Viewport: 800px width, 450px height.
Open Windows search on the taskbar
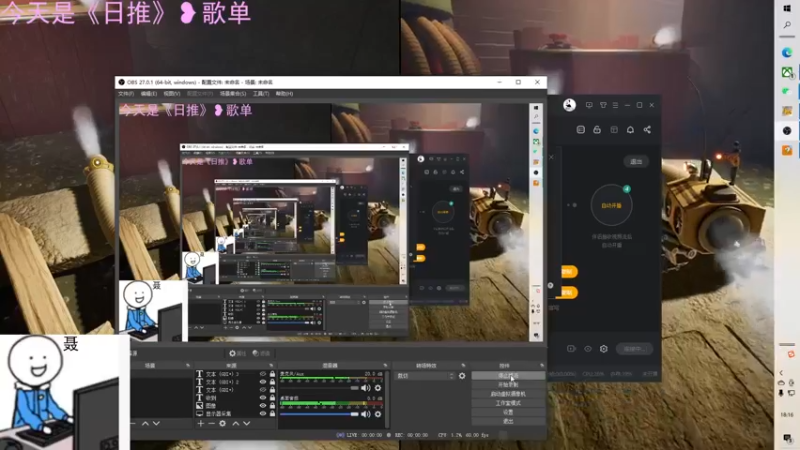[787, 25]
